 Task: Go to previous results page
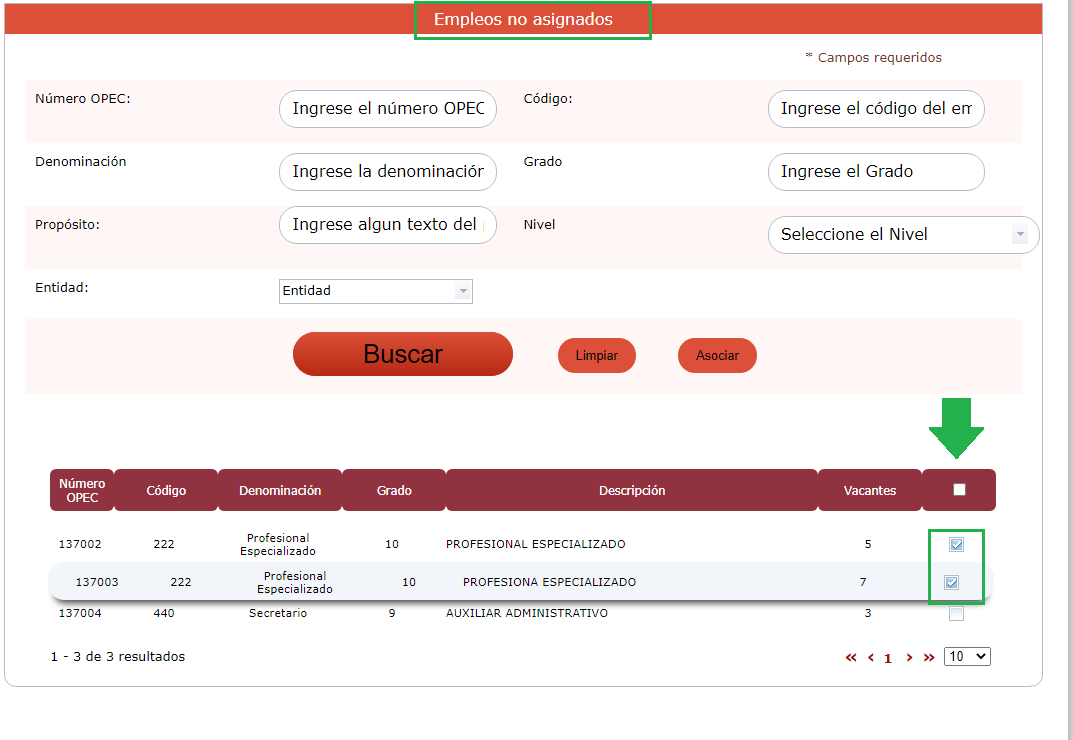[x=870, y=658]
